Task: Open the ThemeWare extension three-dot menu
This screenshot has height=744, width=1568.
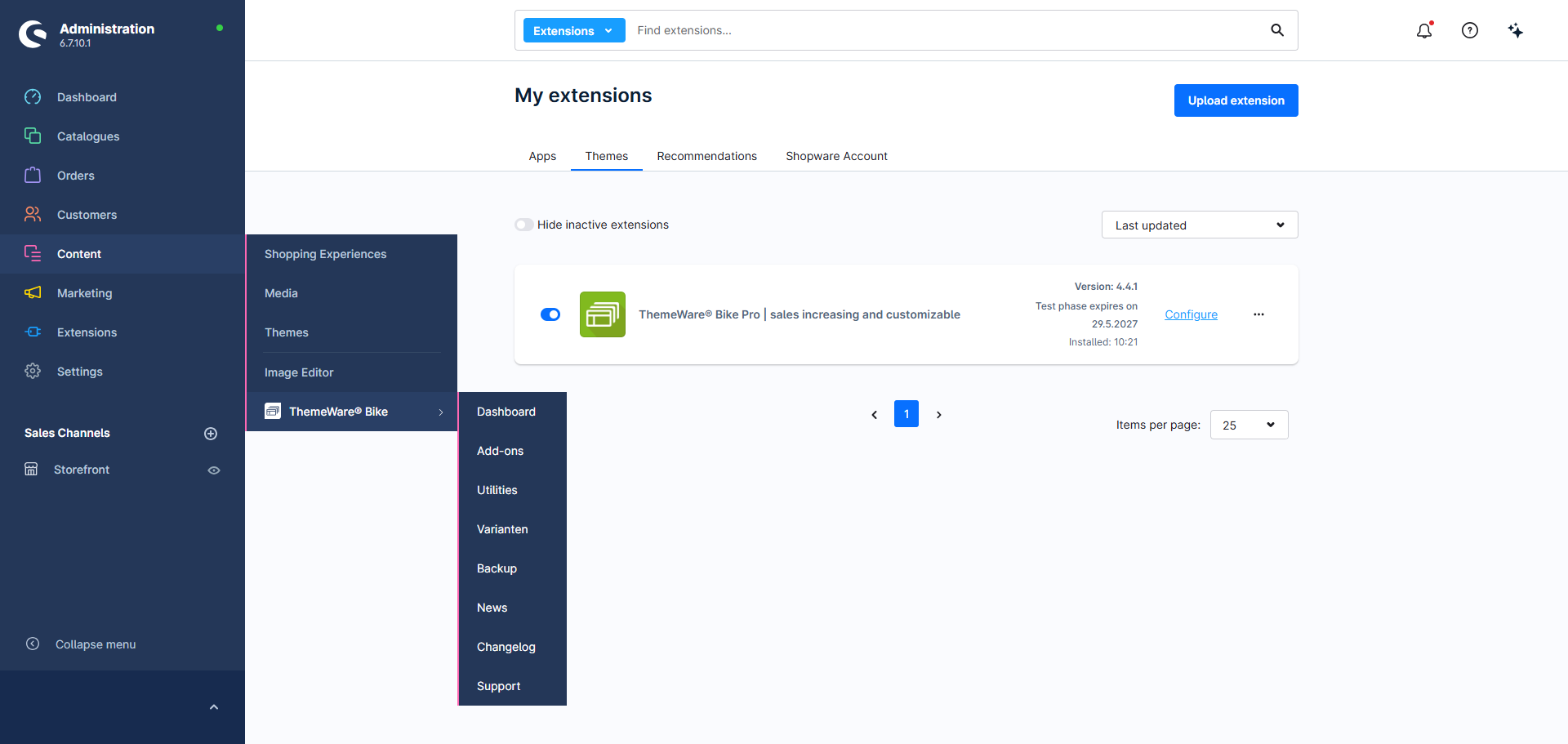Action: tap(1258, 314)
